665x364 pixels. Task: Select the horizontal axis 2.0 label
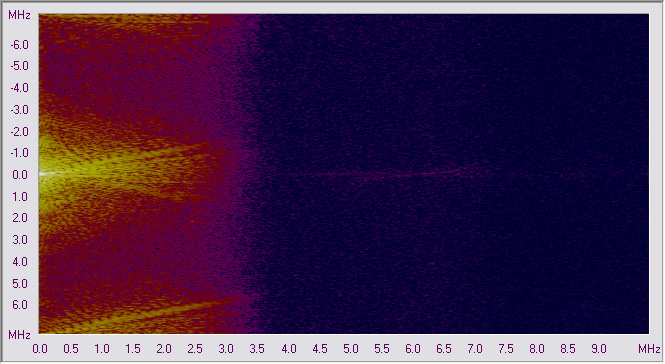pos(164,349)
